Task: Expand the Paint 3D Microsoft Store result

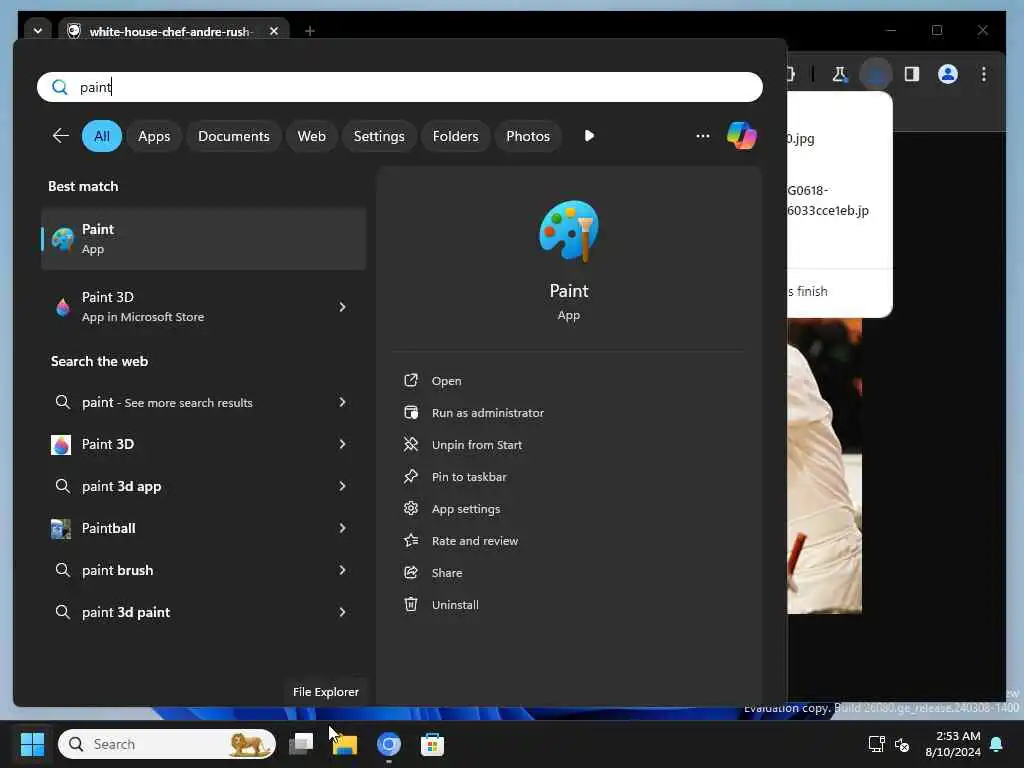Action: tap(342, 307)
